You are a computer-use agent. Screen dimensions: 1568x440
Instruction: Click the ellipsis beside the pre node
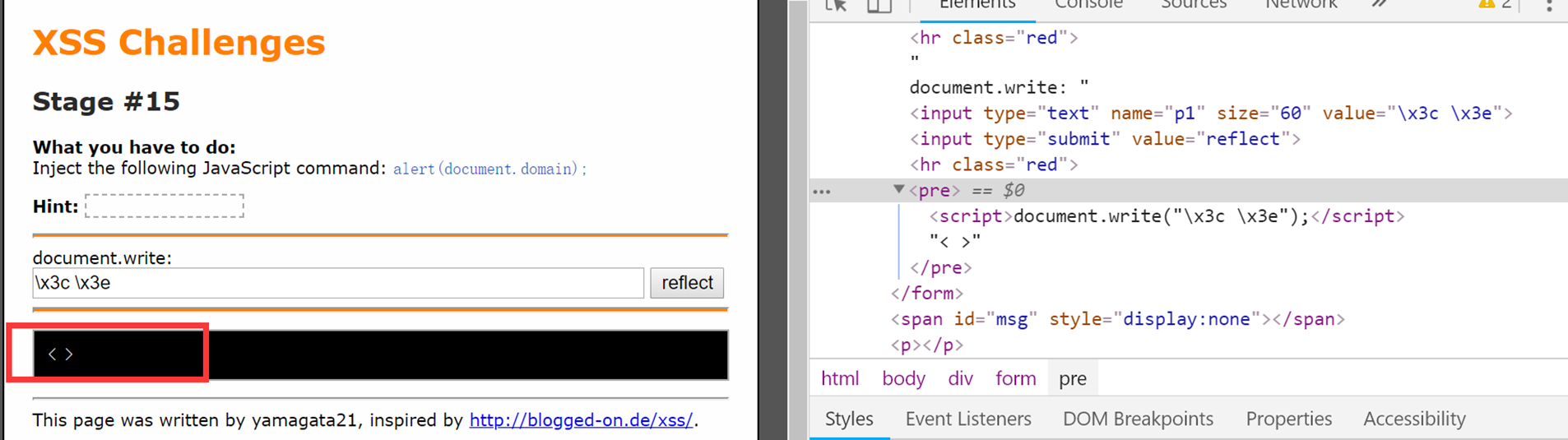pos(821,192)
